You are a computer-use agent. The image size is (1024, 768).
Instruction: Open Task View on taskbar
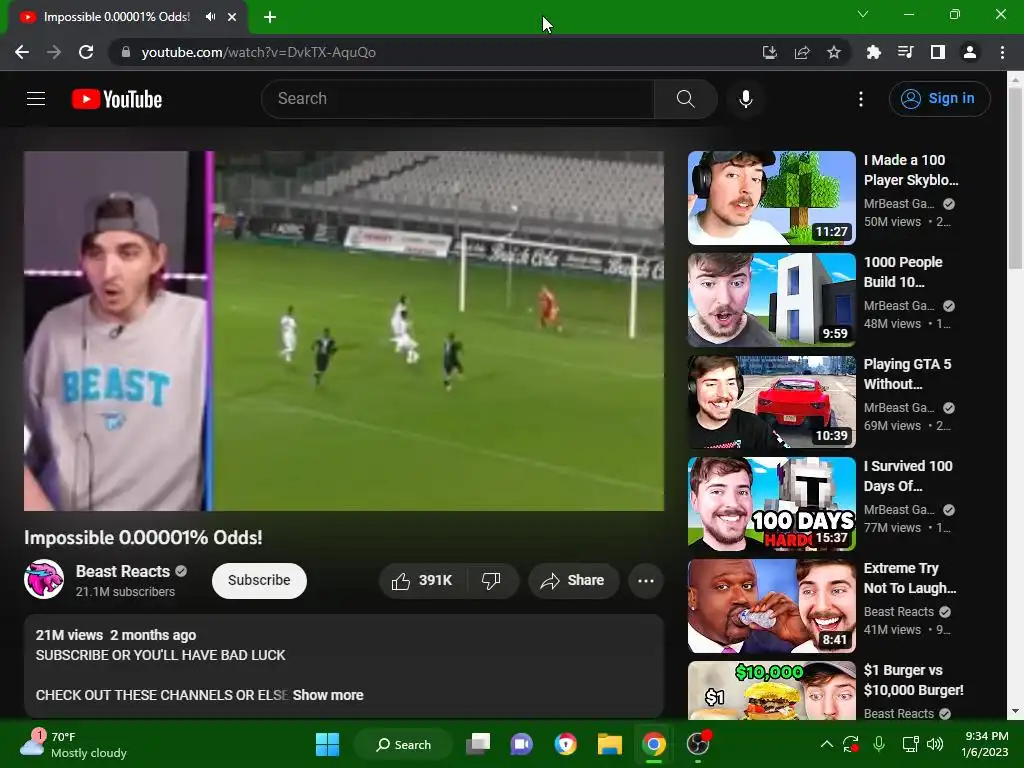tap(478, 744)
